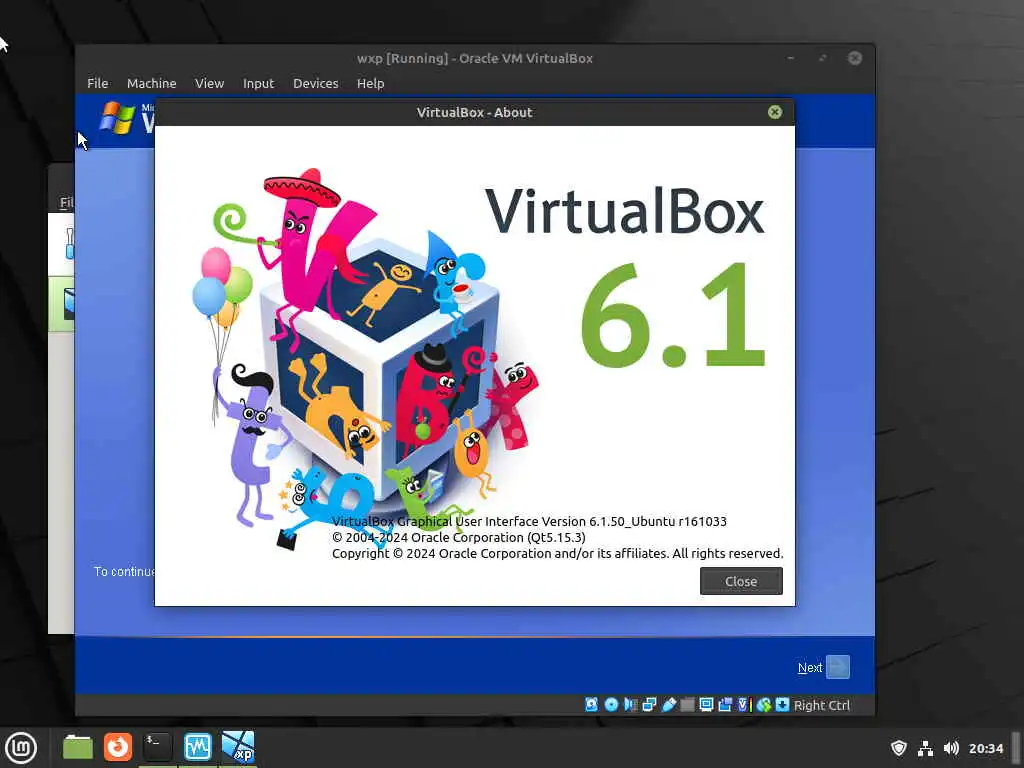Open the volume control tray icon

[951, 748]
